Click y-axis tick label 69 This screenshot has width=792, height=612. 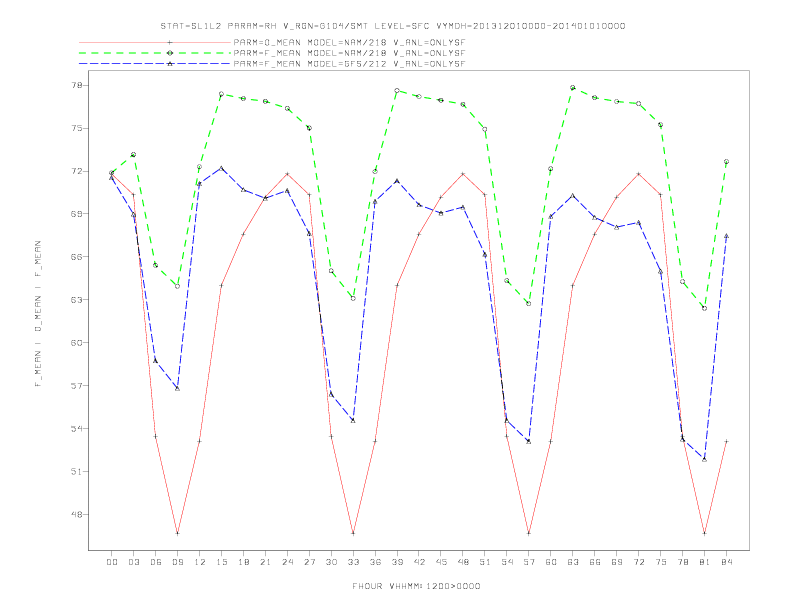77,214
